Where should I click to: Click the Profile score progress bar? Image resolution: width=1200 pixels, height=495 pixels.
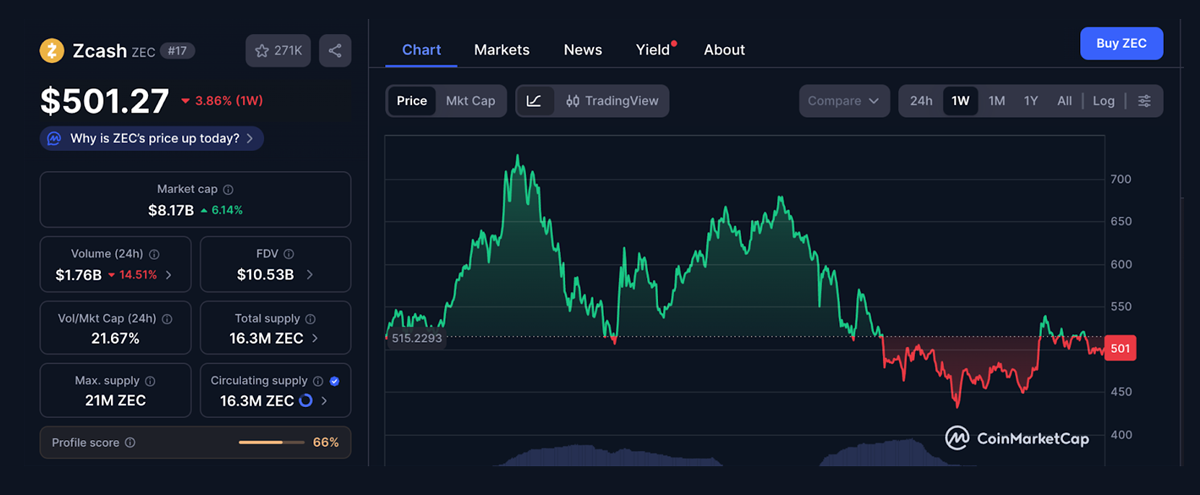coord(274,442)
